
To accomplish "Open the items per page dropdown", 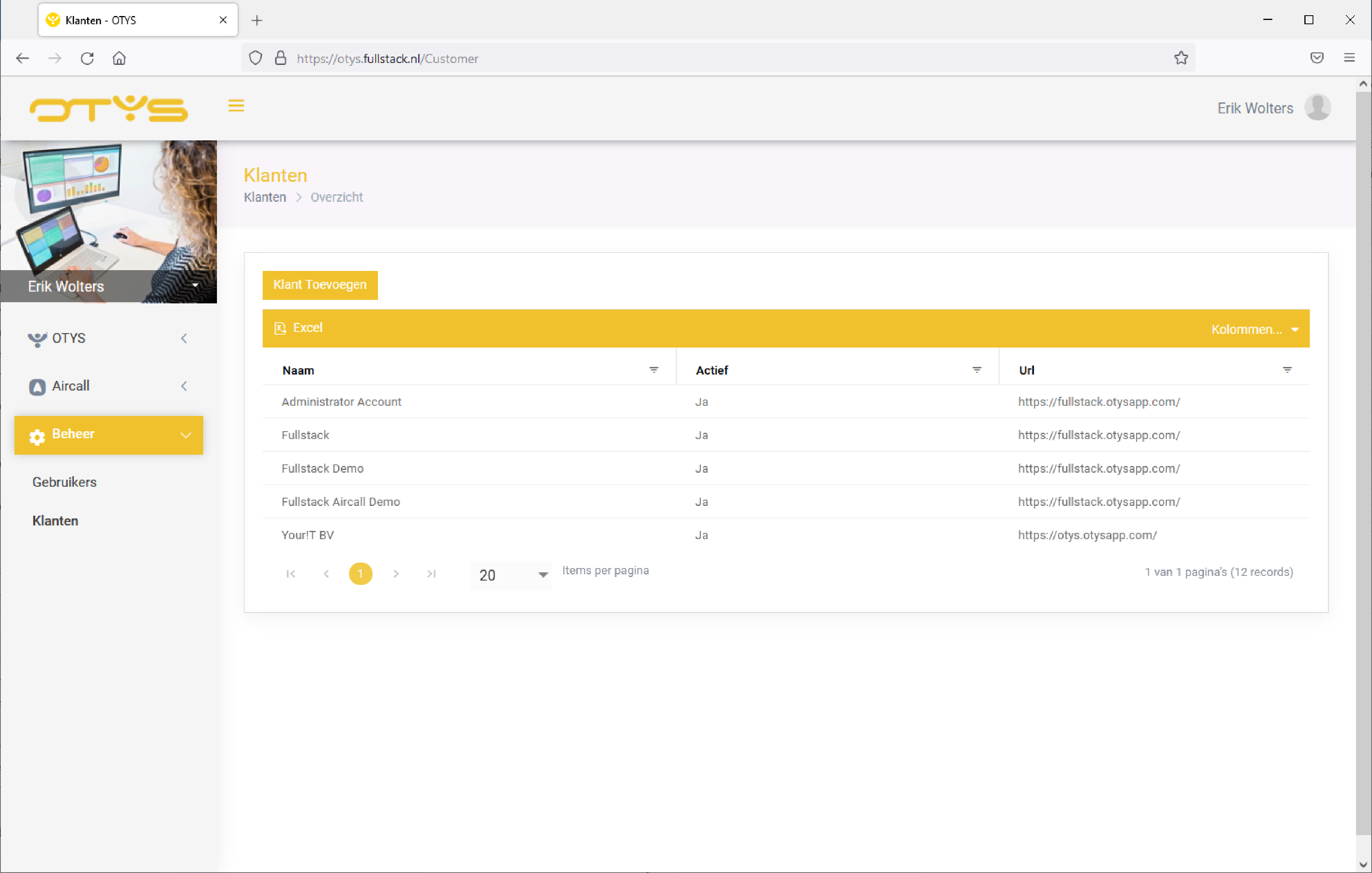I will pos(511,575).
